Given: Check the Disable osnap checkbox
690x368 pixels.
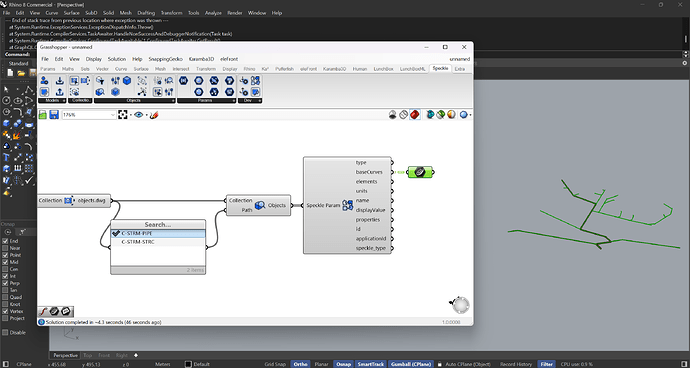Looking at the screenshot, I should point(5,333).
